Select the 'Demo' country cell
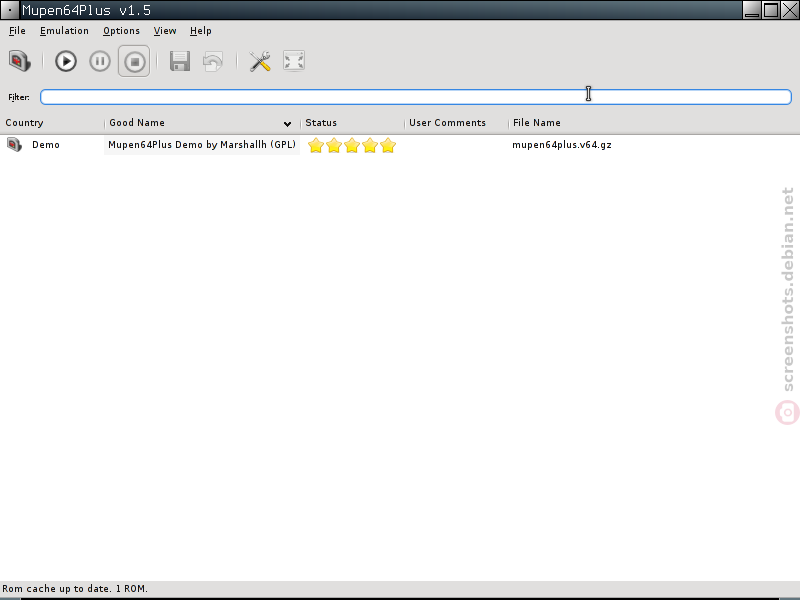800x600 pixels. 46,145
